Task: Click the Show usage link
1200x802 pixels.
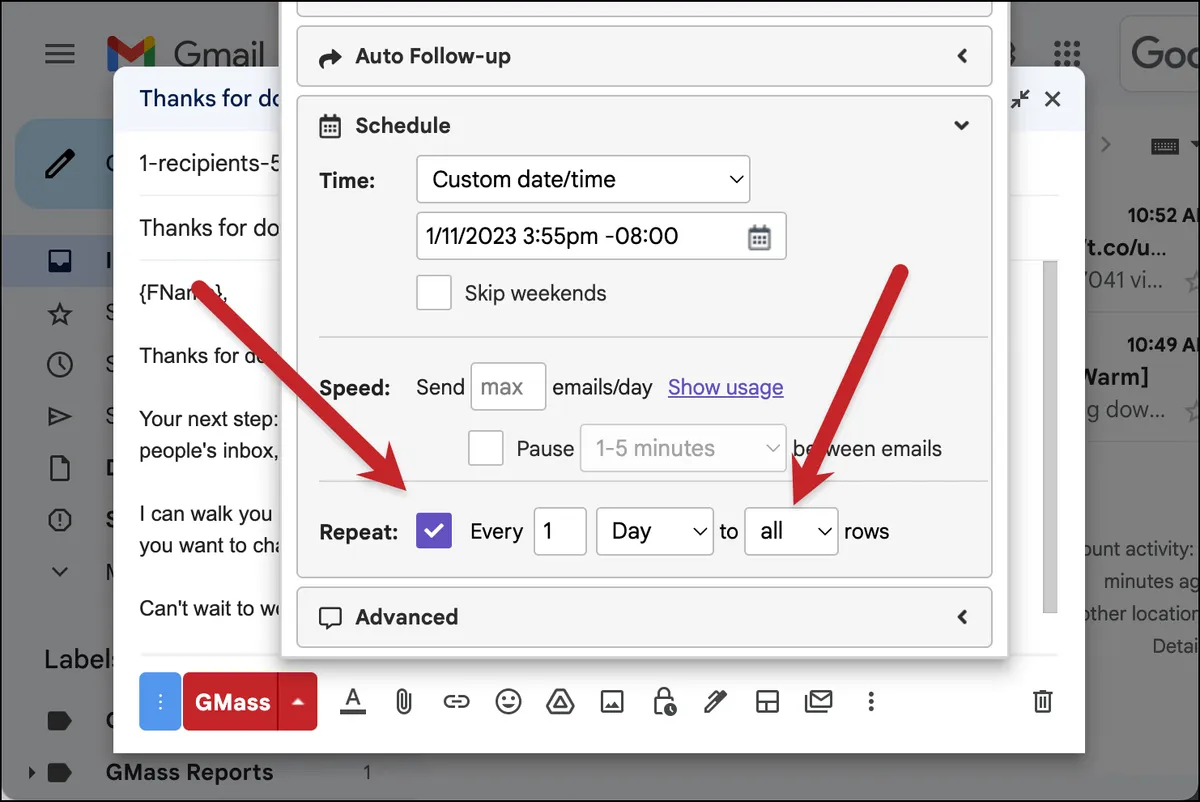Action: 726,387
